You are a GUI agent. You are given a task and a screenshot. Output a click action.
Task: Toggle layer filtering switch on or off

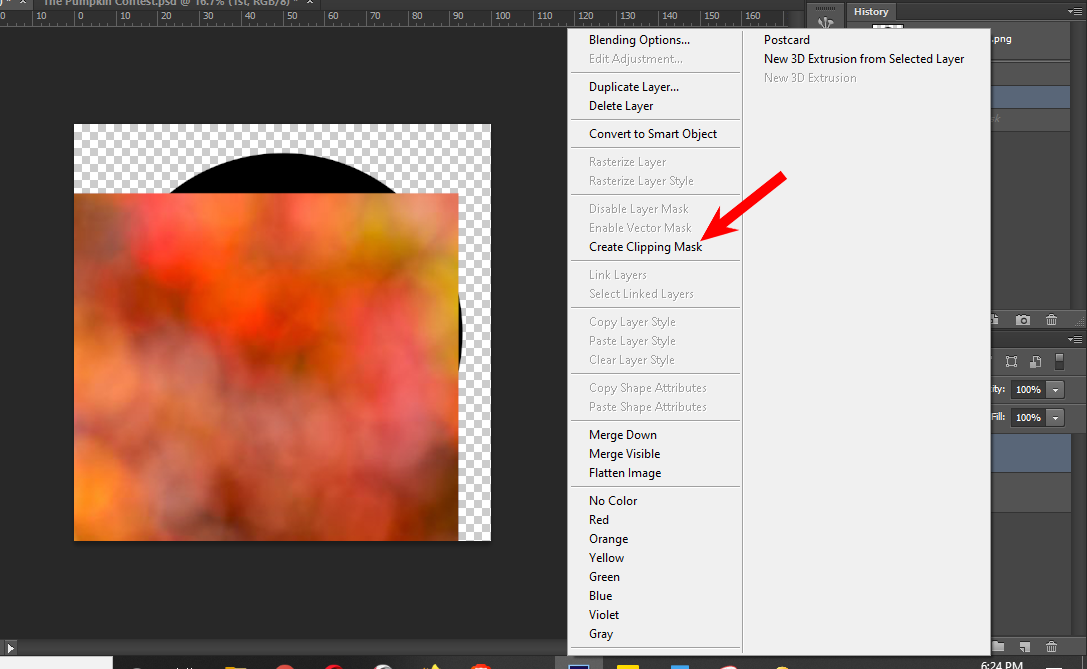[1059, 361]
